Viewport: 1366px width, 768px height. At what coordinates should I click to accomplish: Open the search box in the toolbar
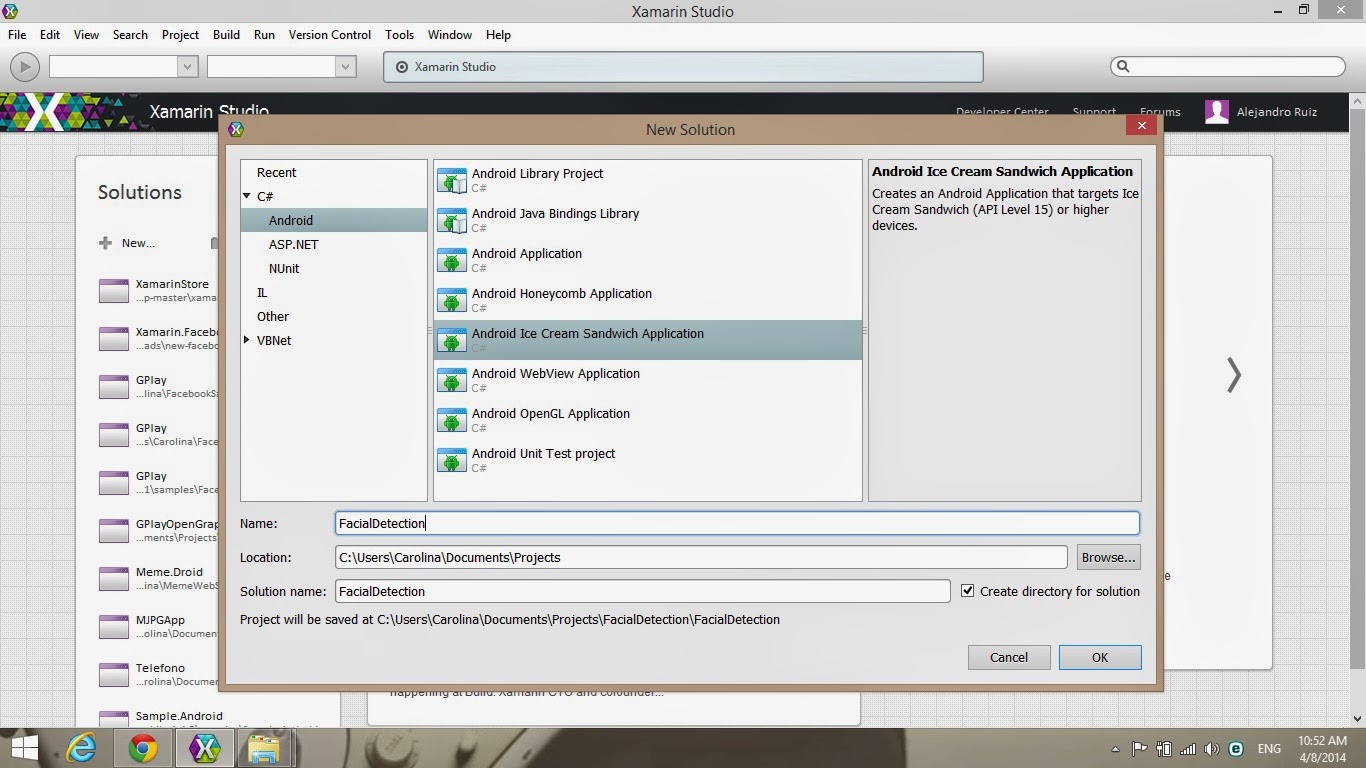click(1227, 66)
